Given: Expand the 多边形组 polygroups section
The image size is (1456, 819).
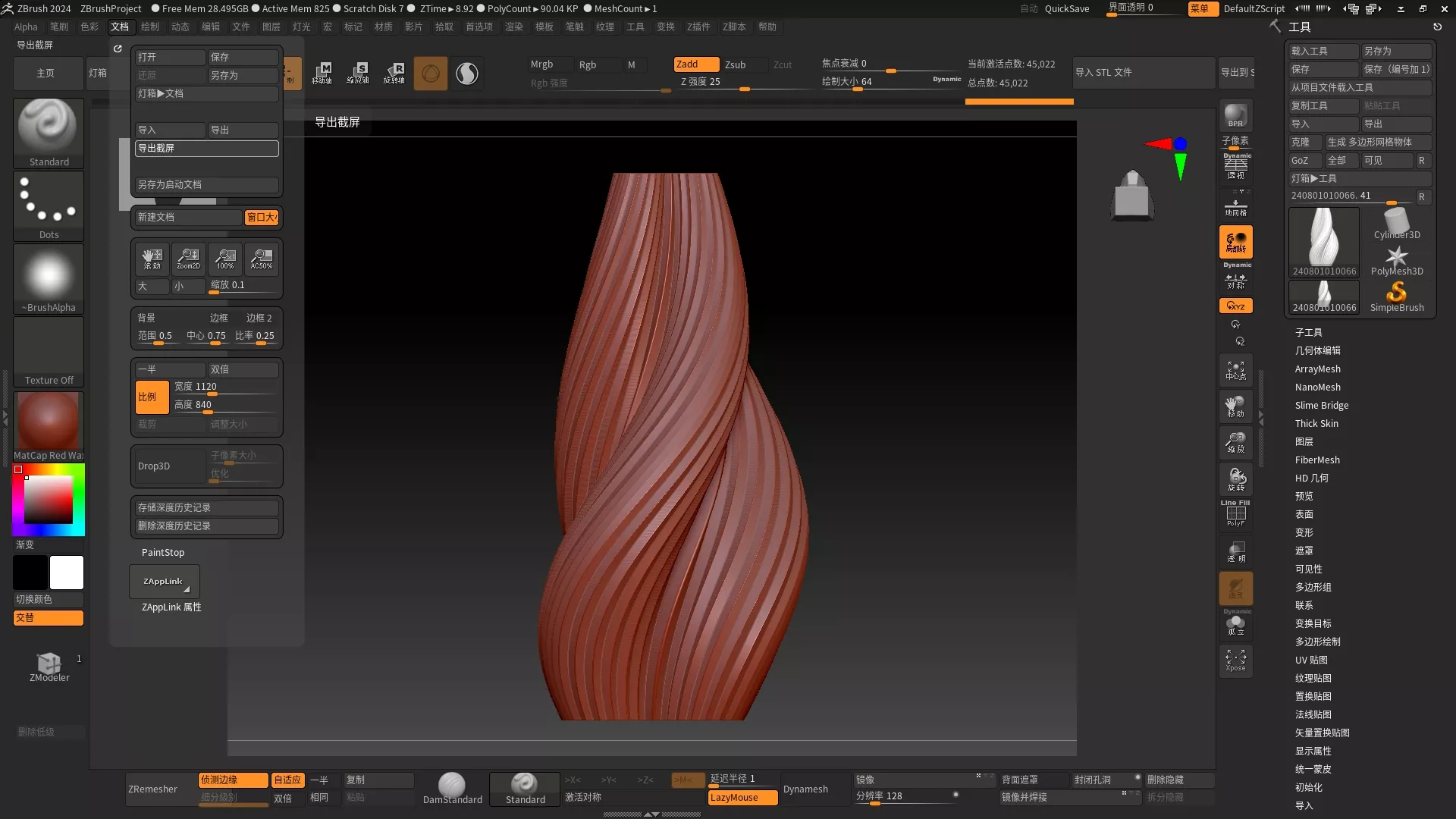Looking at the screenshot, I should (x=1313, y=587).
